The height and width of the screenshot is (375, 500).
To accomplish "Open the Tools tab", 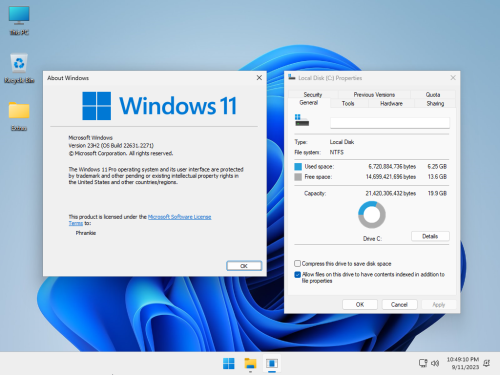I will [x=348, y=103].
